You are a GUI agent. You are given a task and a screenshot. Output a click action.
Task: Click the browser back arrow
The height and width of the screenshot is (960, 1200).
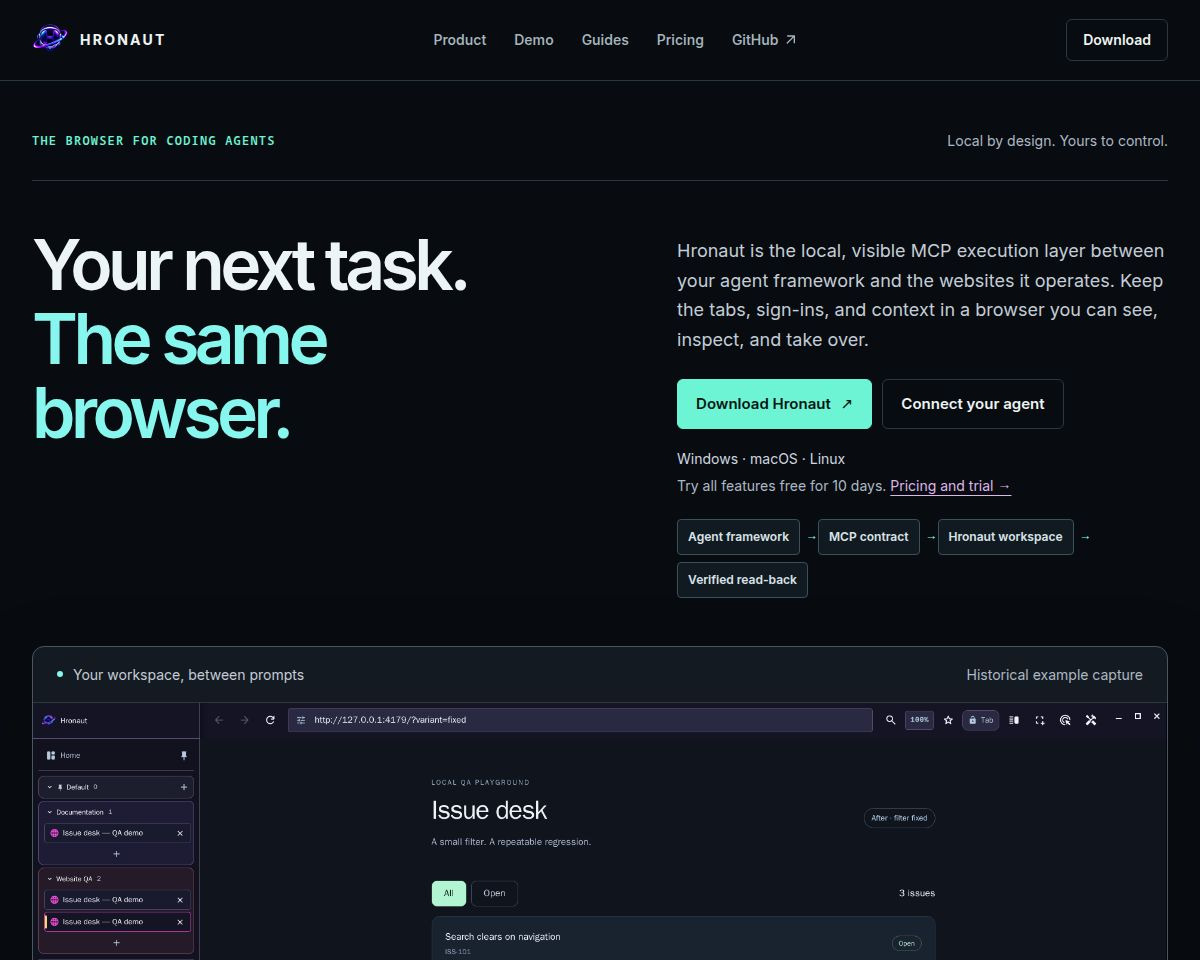pyautogui.click(x=219, y=720)
